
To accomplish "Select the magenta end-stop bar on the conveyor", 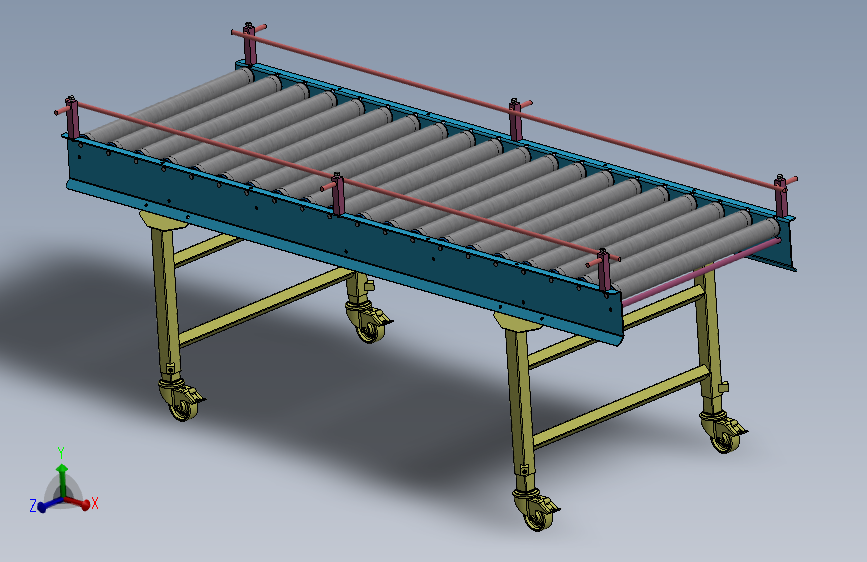I will (702, 272).
